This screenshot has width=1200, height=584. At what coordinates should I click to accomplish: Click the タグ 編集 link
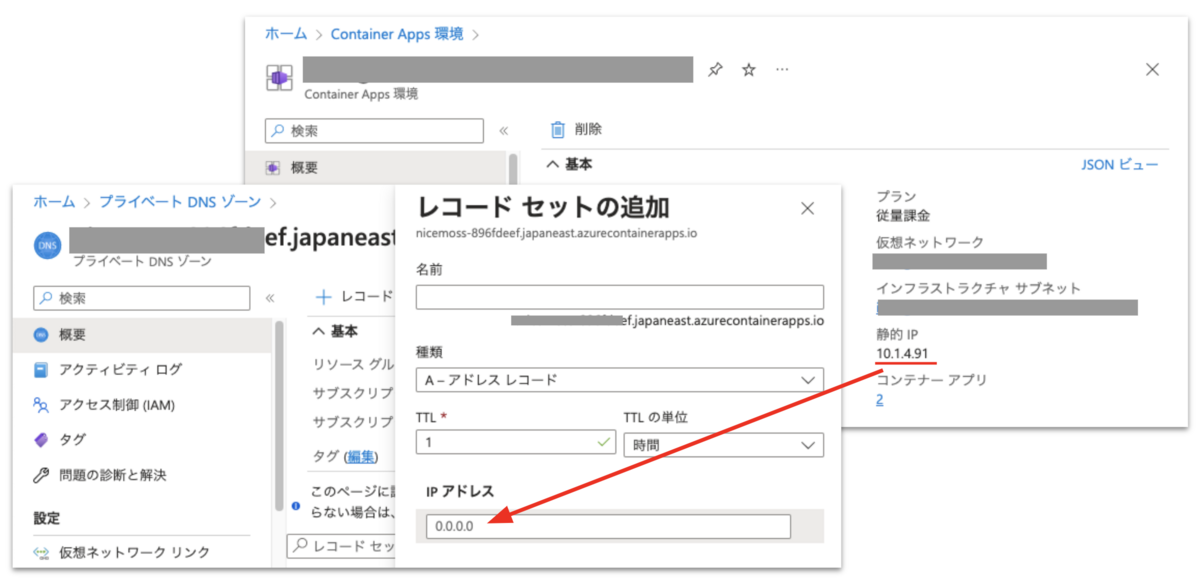[x=360, y=456]
